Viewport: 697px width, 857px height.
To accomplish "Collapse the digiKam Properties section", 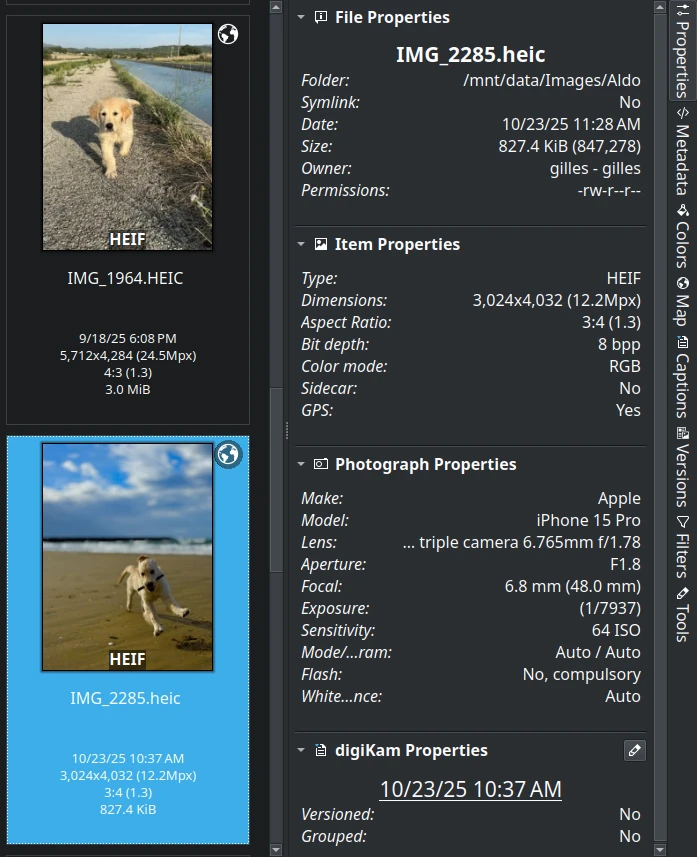I will click(301, 750).
